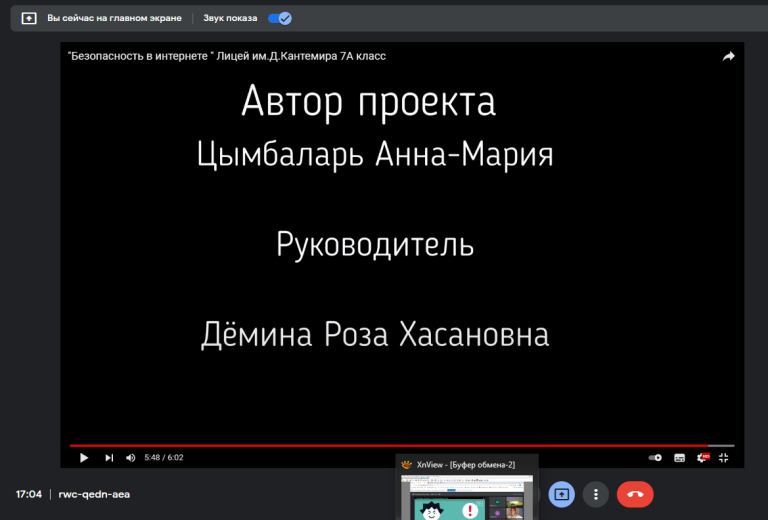768x520 pixels.
Task: Open the XnView window preview thumbnail
Action: point(467,497)
